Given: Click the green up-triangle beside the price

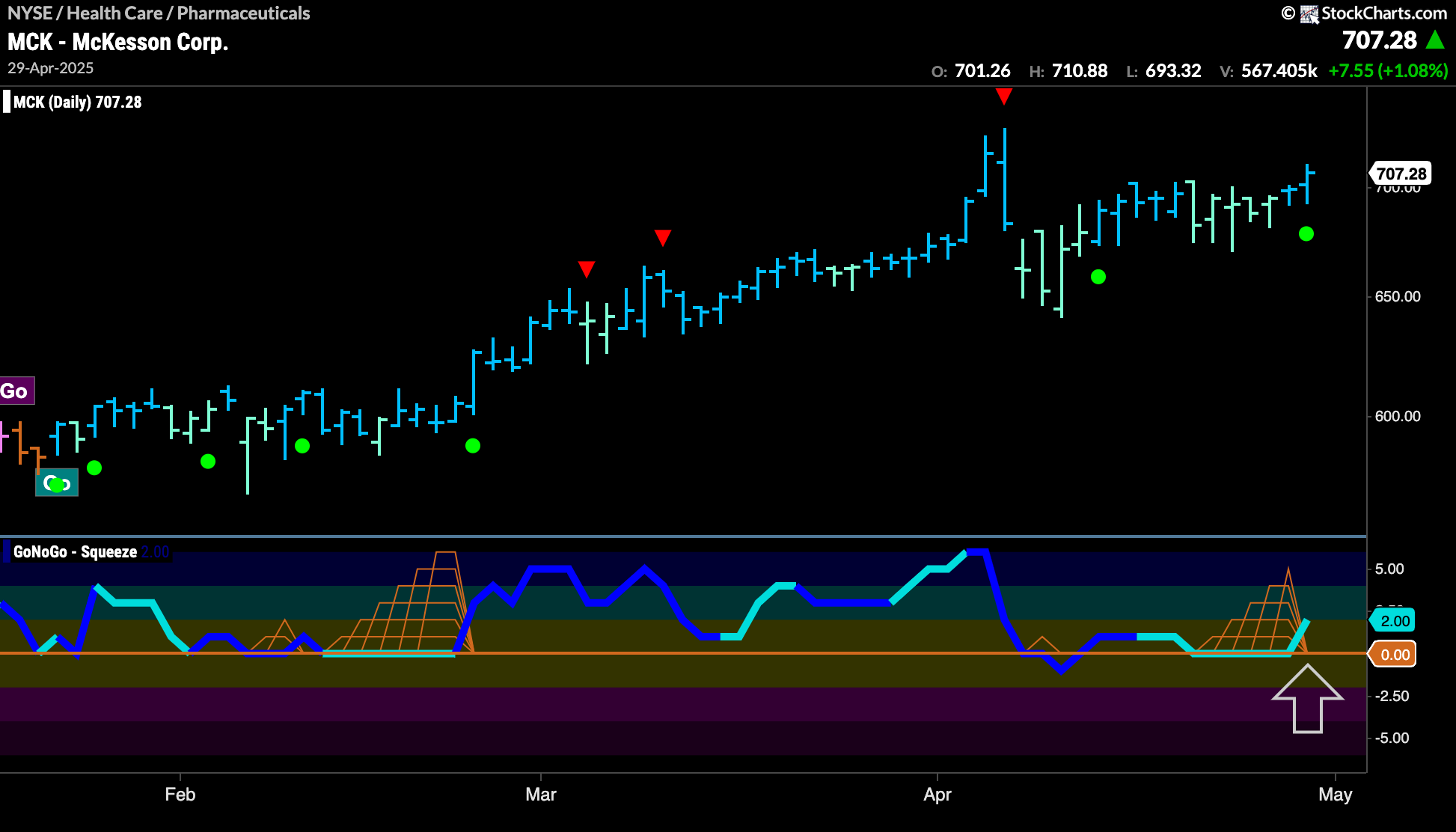Looking at the screenshot, I should click(x=1435, y=40).
